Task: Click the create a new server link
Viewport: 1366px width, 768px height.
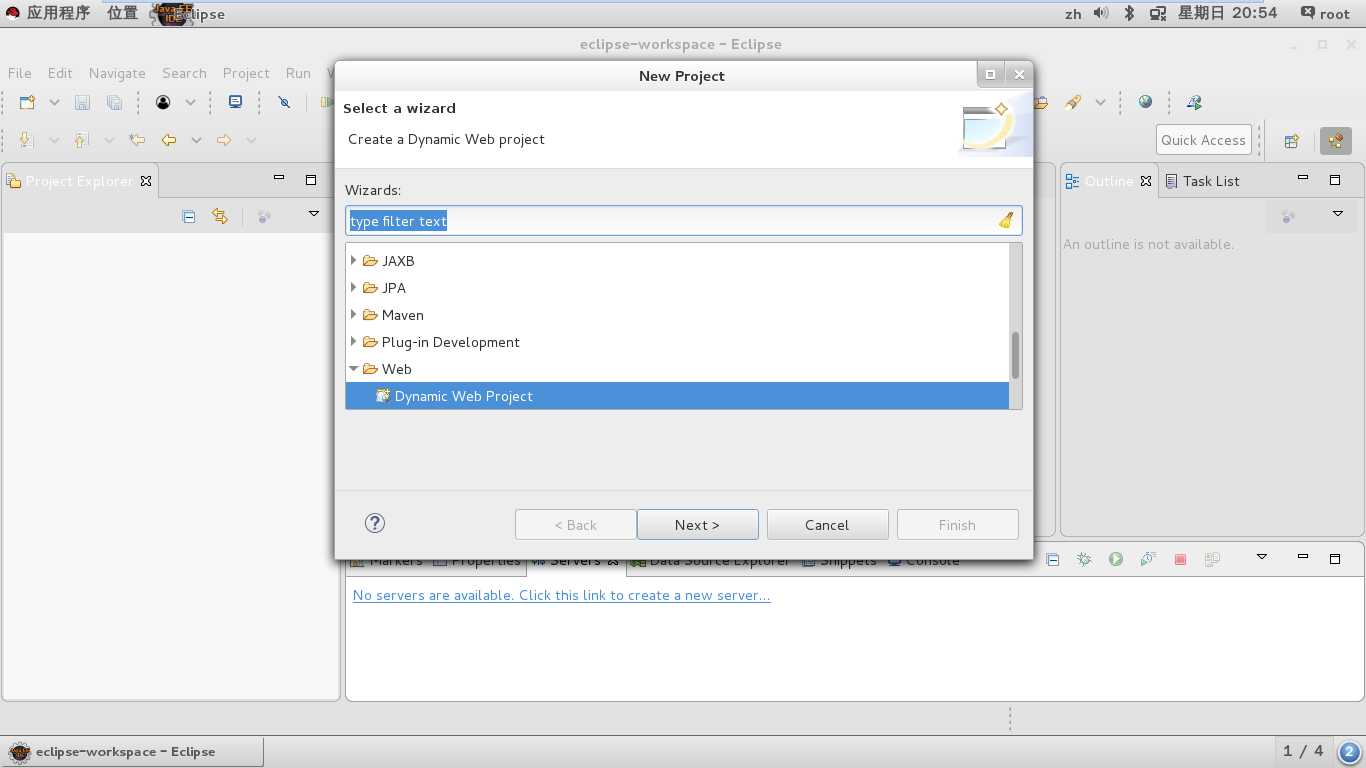Action: tap(561, 595)
